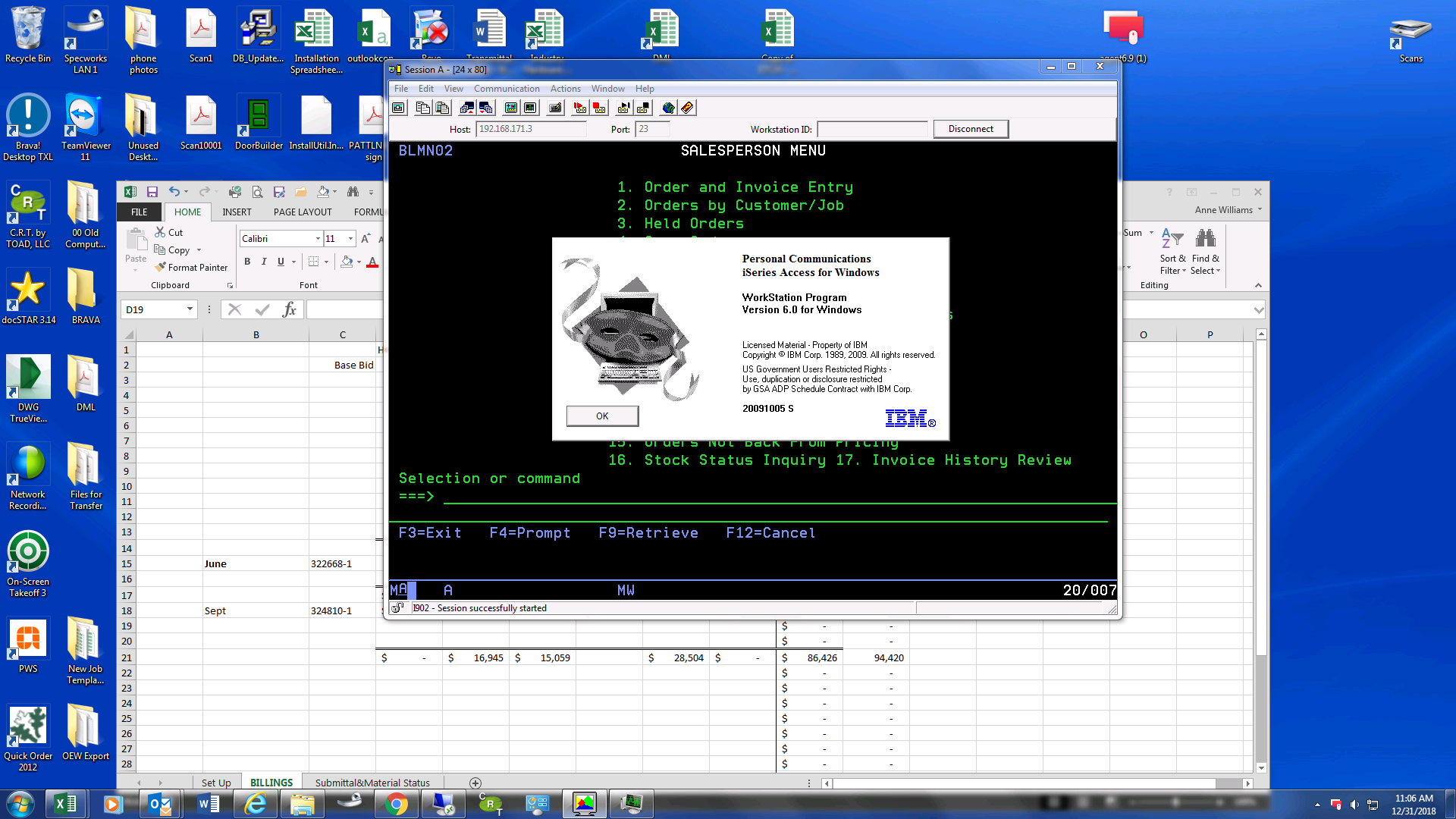Click the Disconnect button
This screenshot has width=1456, height=819.
[971, 129]
